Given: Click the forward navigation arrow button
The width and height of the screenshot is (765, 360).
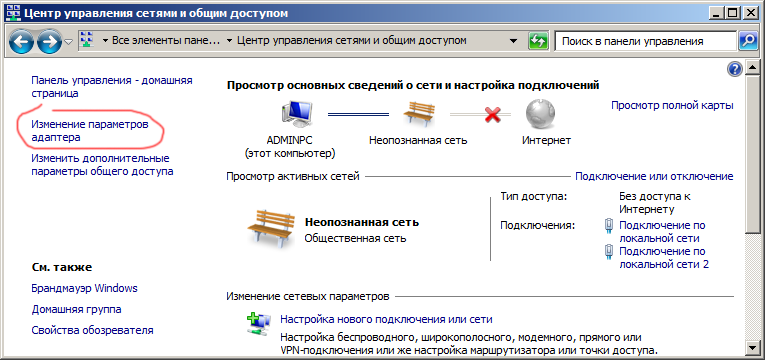Looking at the screenshot, I should tap(49, 42).
